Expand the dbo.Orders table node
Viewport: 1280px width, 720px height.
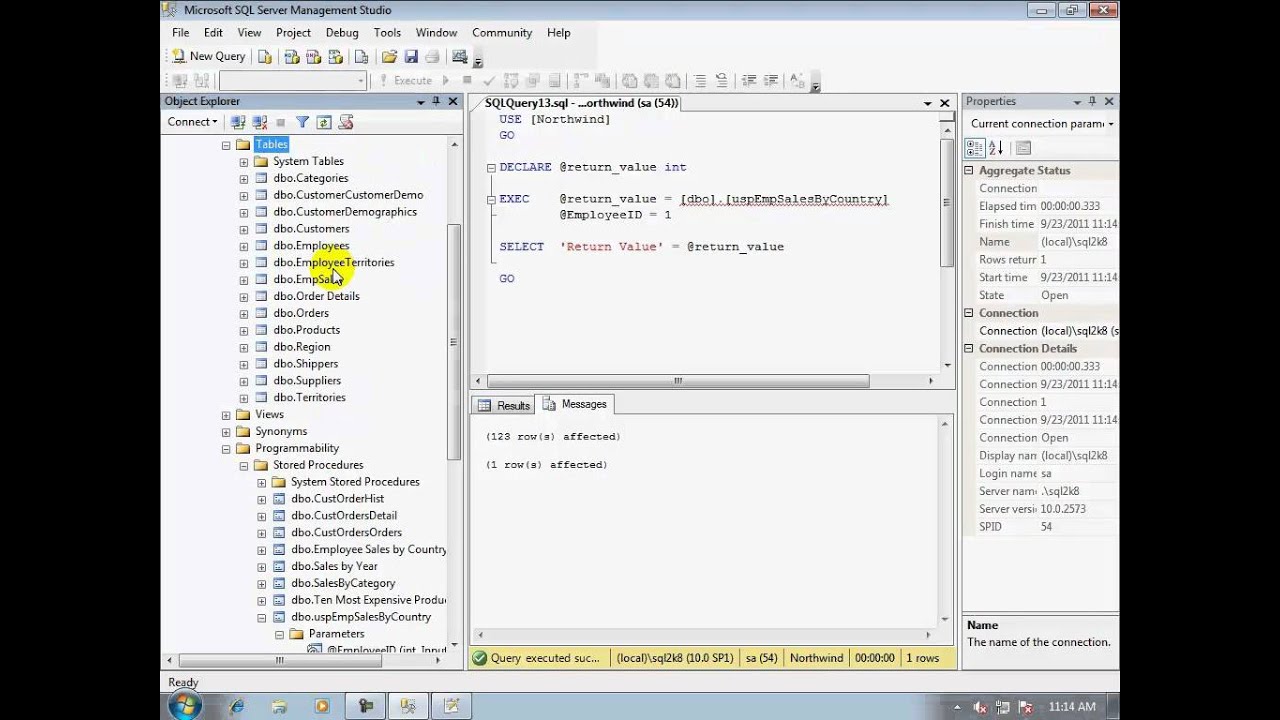(244, 313)
